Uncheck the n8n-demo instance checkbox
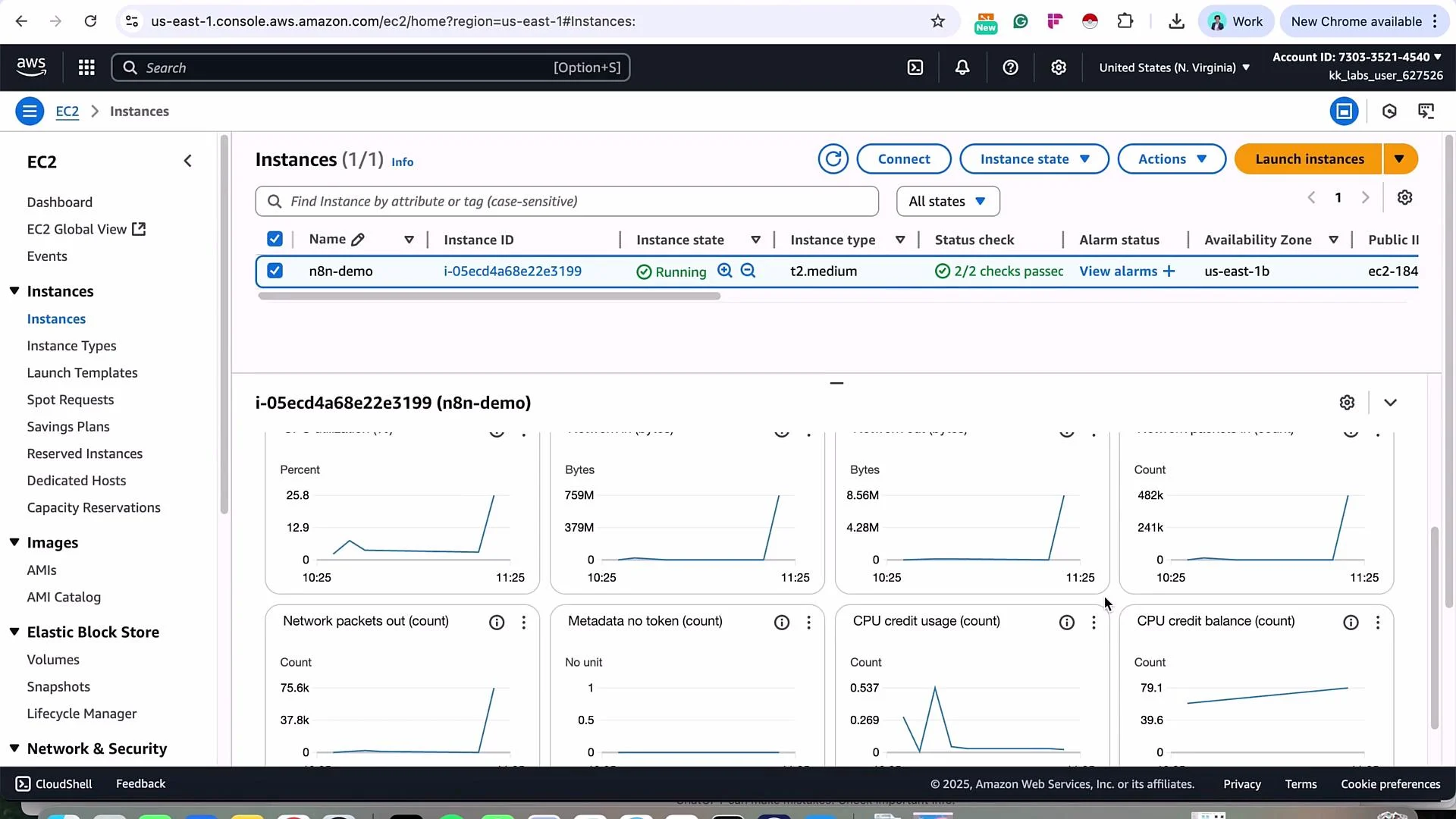1456x819 pixels. 275,271
